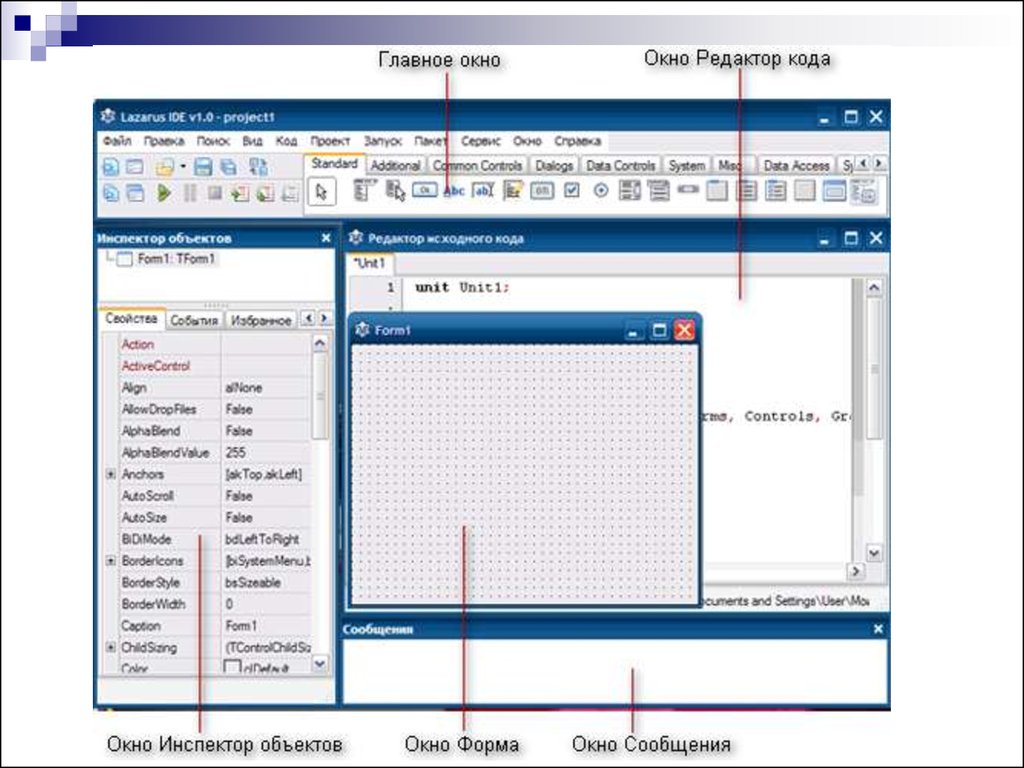Expand the BorderIcons property
This screenshot has height=768, width=1024.
pyautogui.click(x=110, y=560)
